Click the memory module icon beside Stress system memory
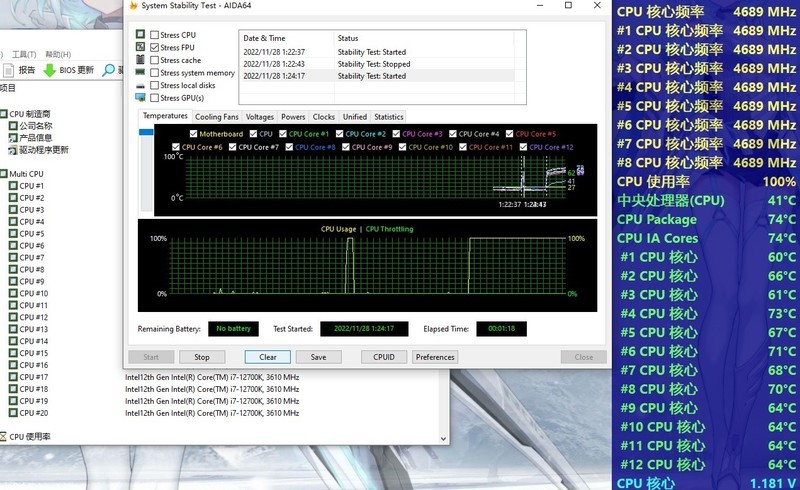Viewport: 800px width, 490px height. 140,73
